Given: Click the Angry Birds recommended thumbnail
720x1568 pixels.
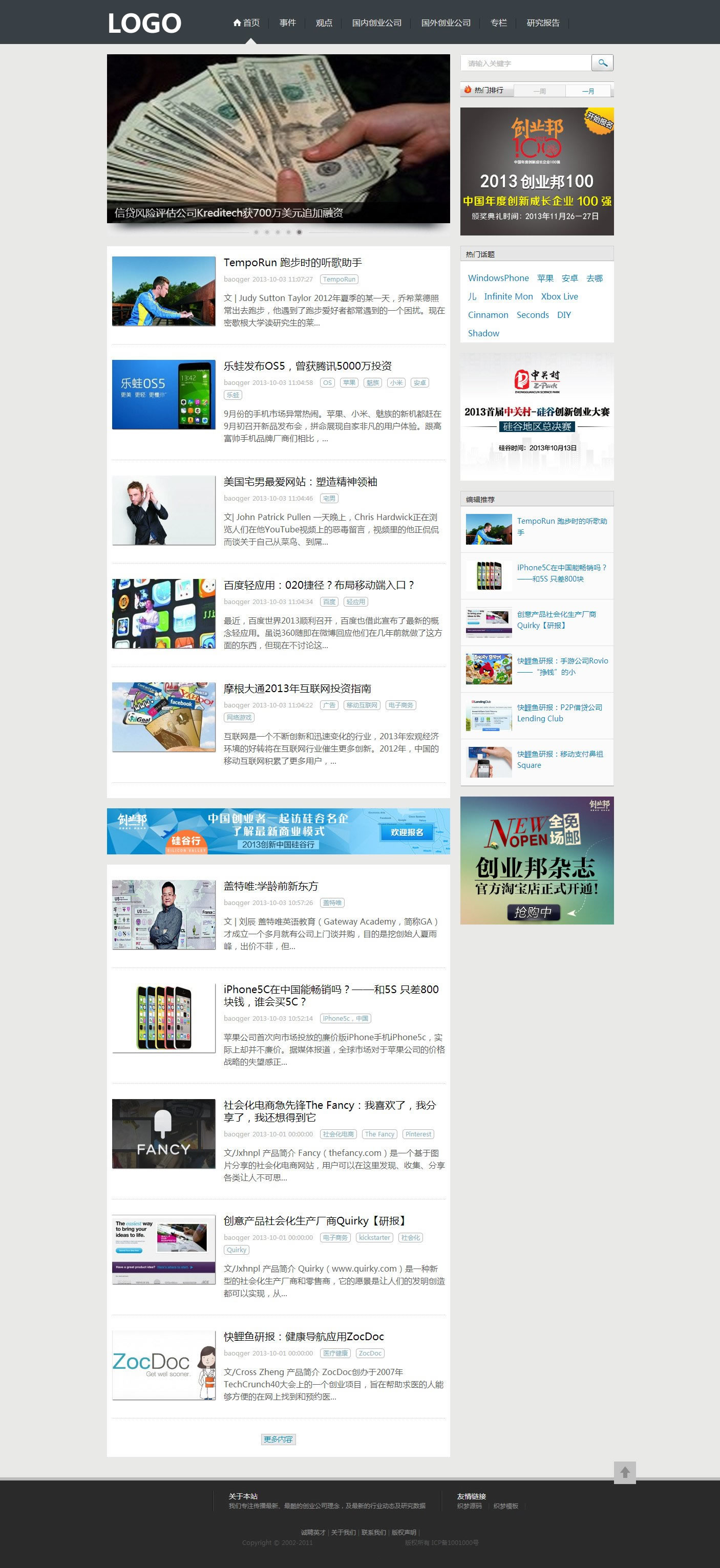Looking at the screenshot, I should 489,669.
